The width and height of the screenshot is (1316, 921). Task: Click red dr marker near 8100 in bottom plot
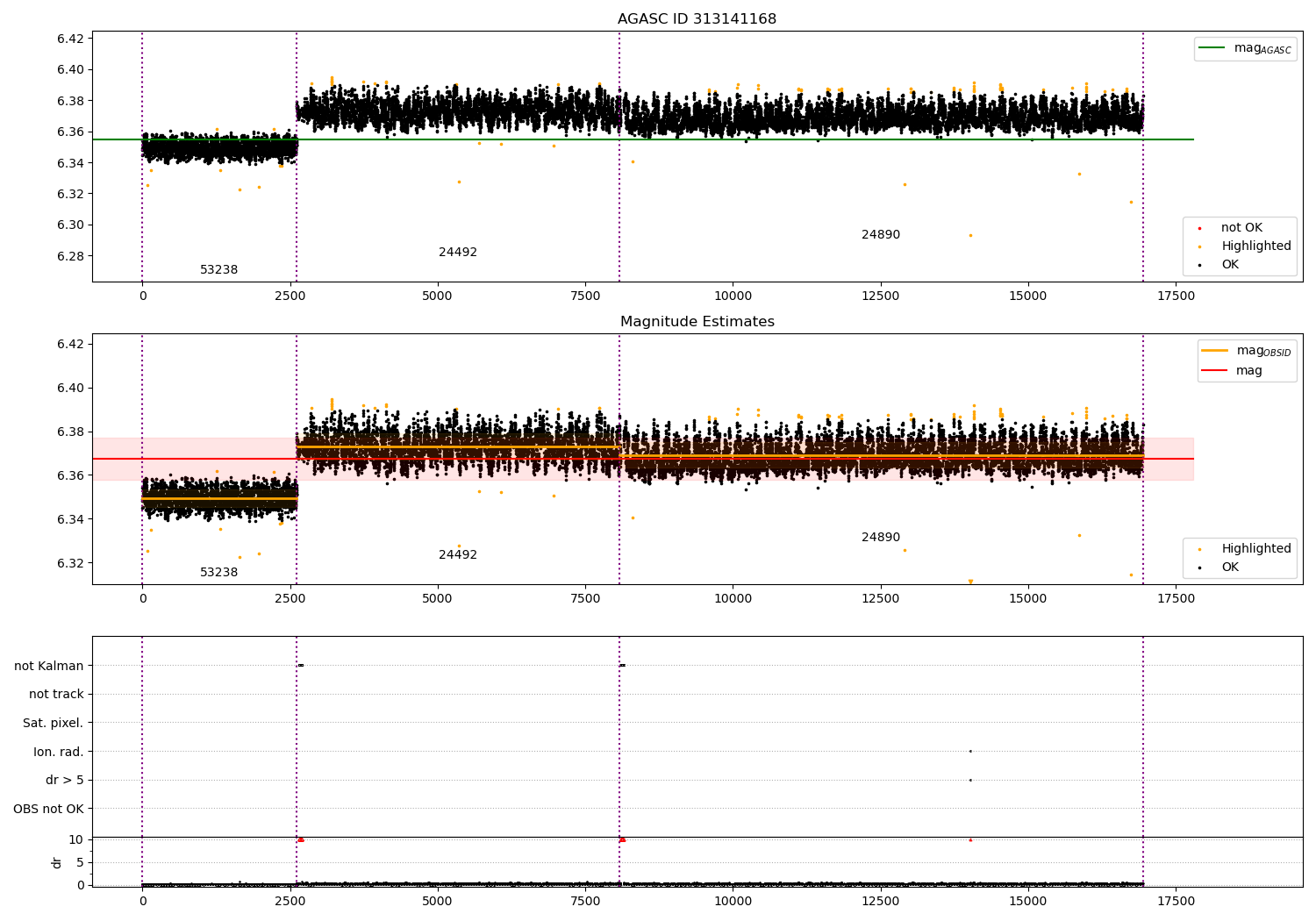point(623,839)
